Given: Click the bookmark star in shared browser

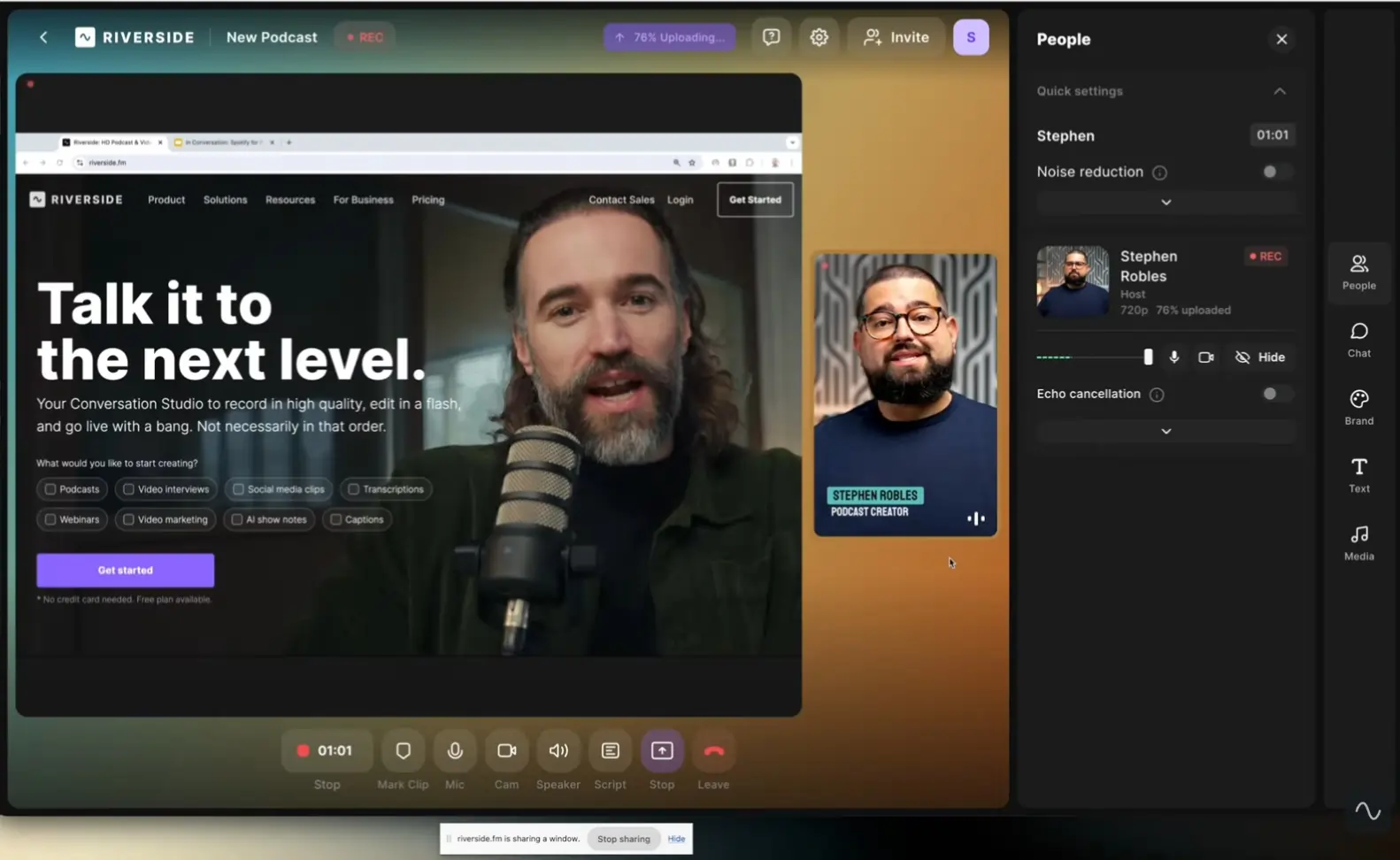Looking at the screenshot, I should click(x=692, y=163).
